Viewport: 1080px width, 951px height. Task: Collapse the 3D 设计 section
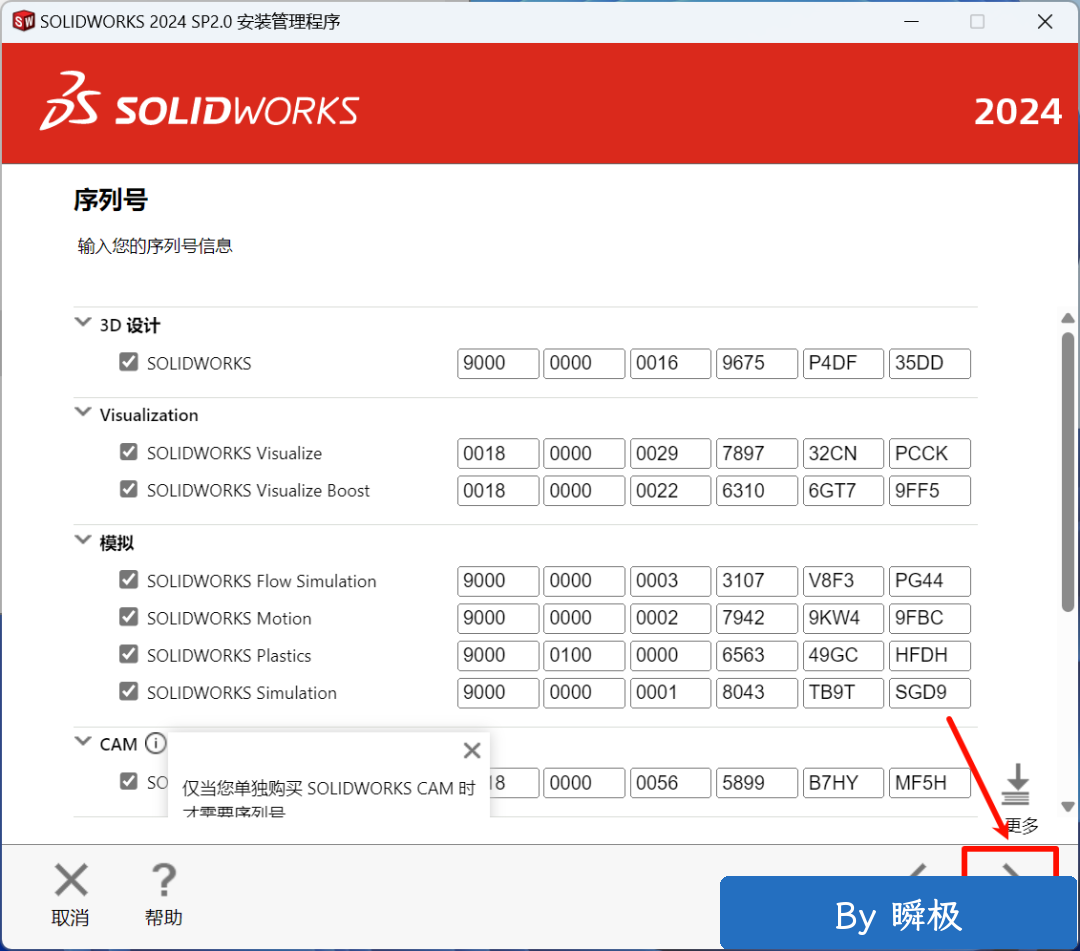(83, 324)
